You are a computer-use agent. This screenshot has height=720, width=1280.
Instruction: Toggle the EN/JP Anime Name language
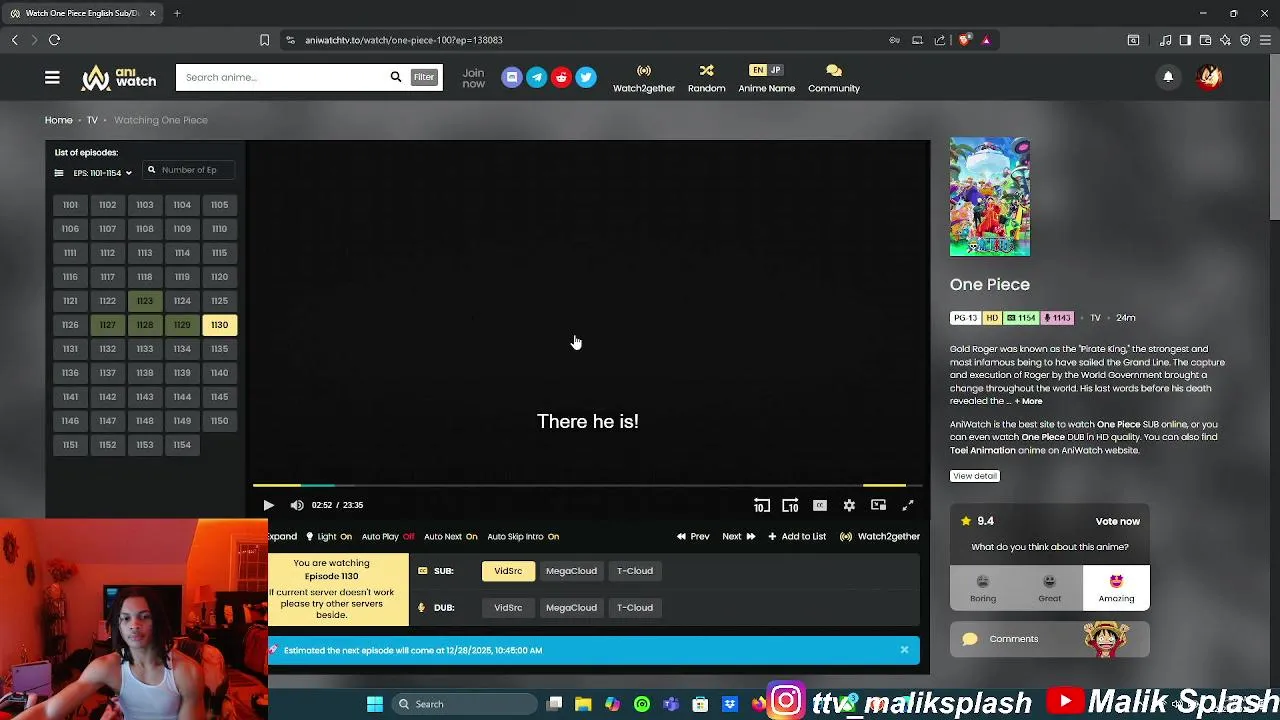(x=767, y=78)
